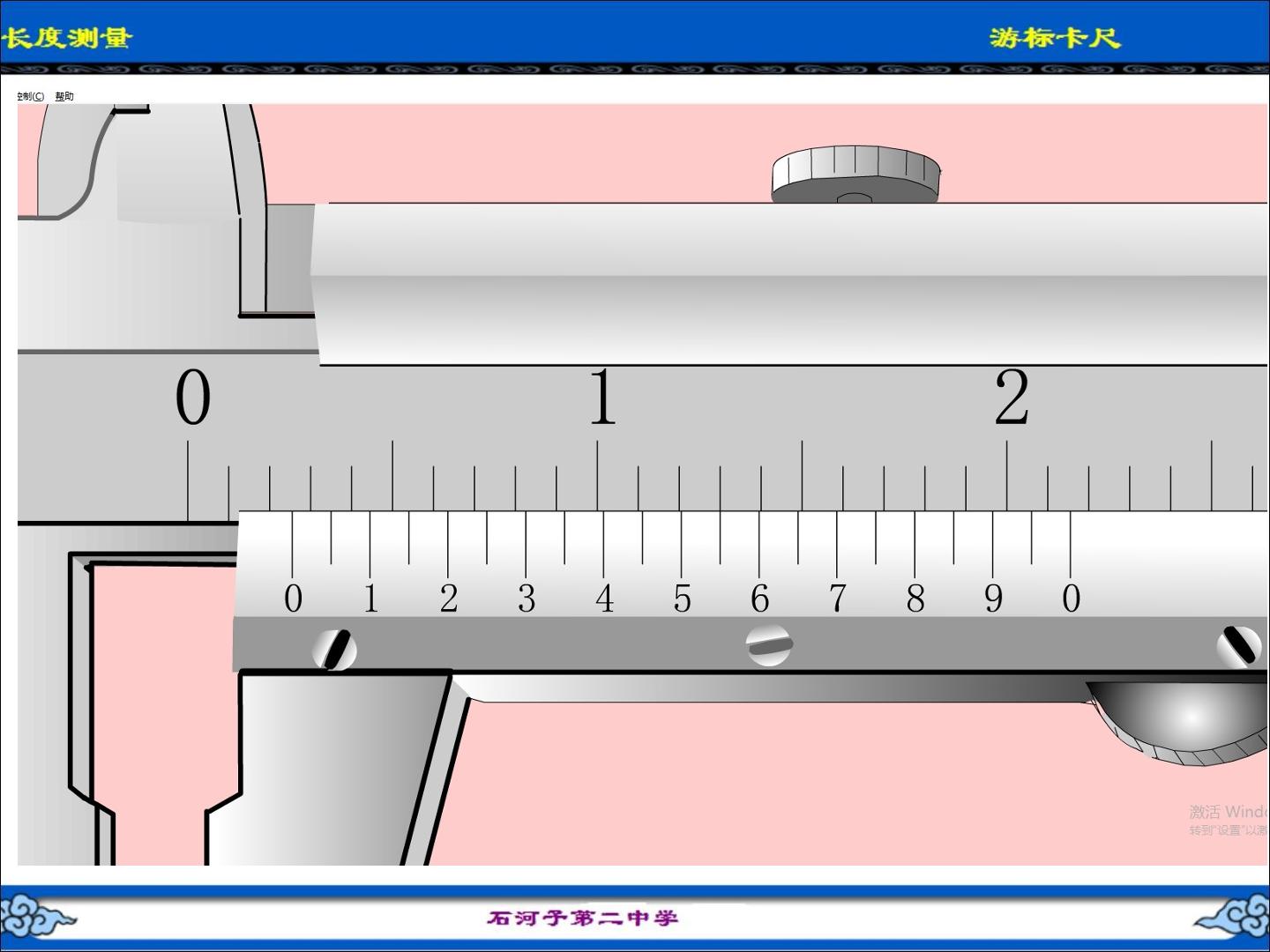The height and width of the screenshot is (952, 1270).
Task: Click the vernier scale number 5
Action: point(682,599)
